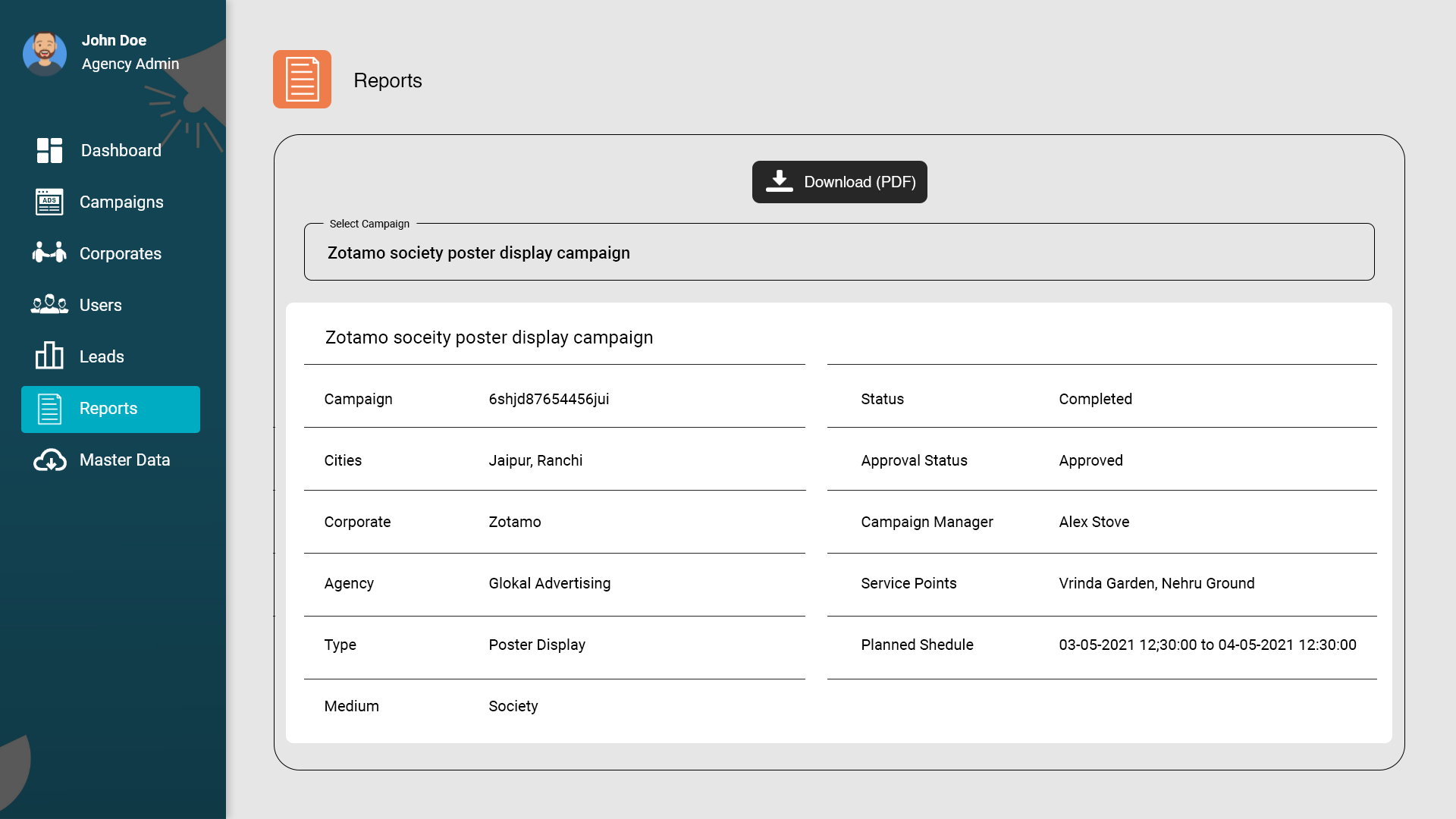Click the Reports document icon in sidebar
Screen dimensions: 1456x819
pos(49,409)
